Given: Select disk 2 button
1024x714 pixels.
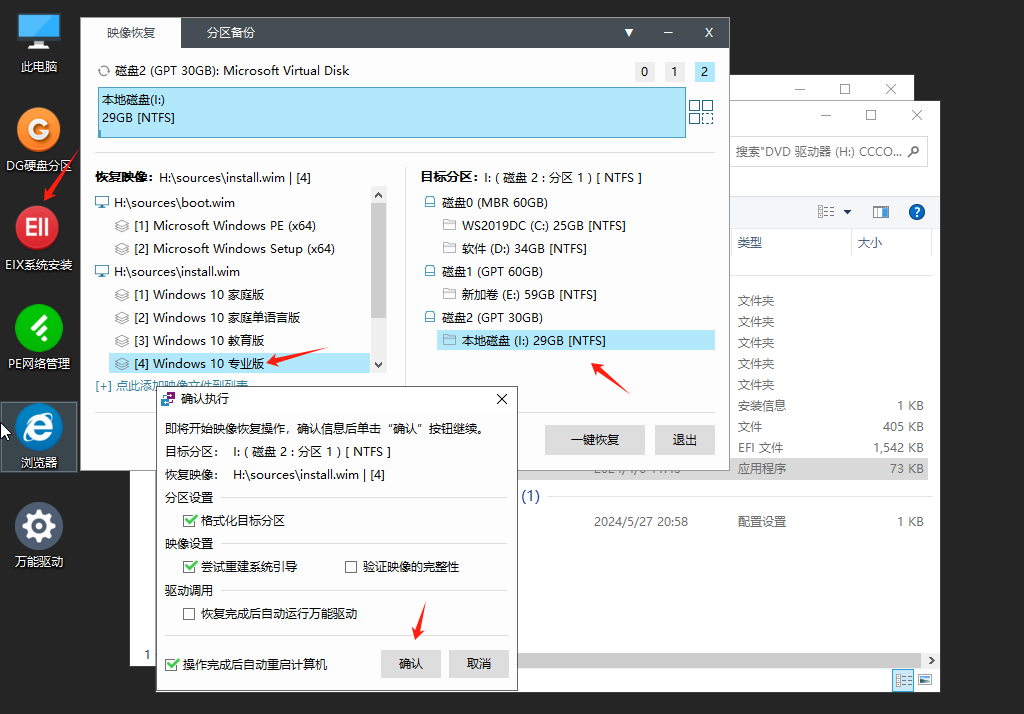Looking at the screenshot, I should [705, 72].
